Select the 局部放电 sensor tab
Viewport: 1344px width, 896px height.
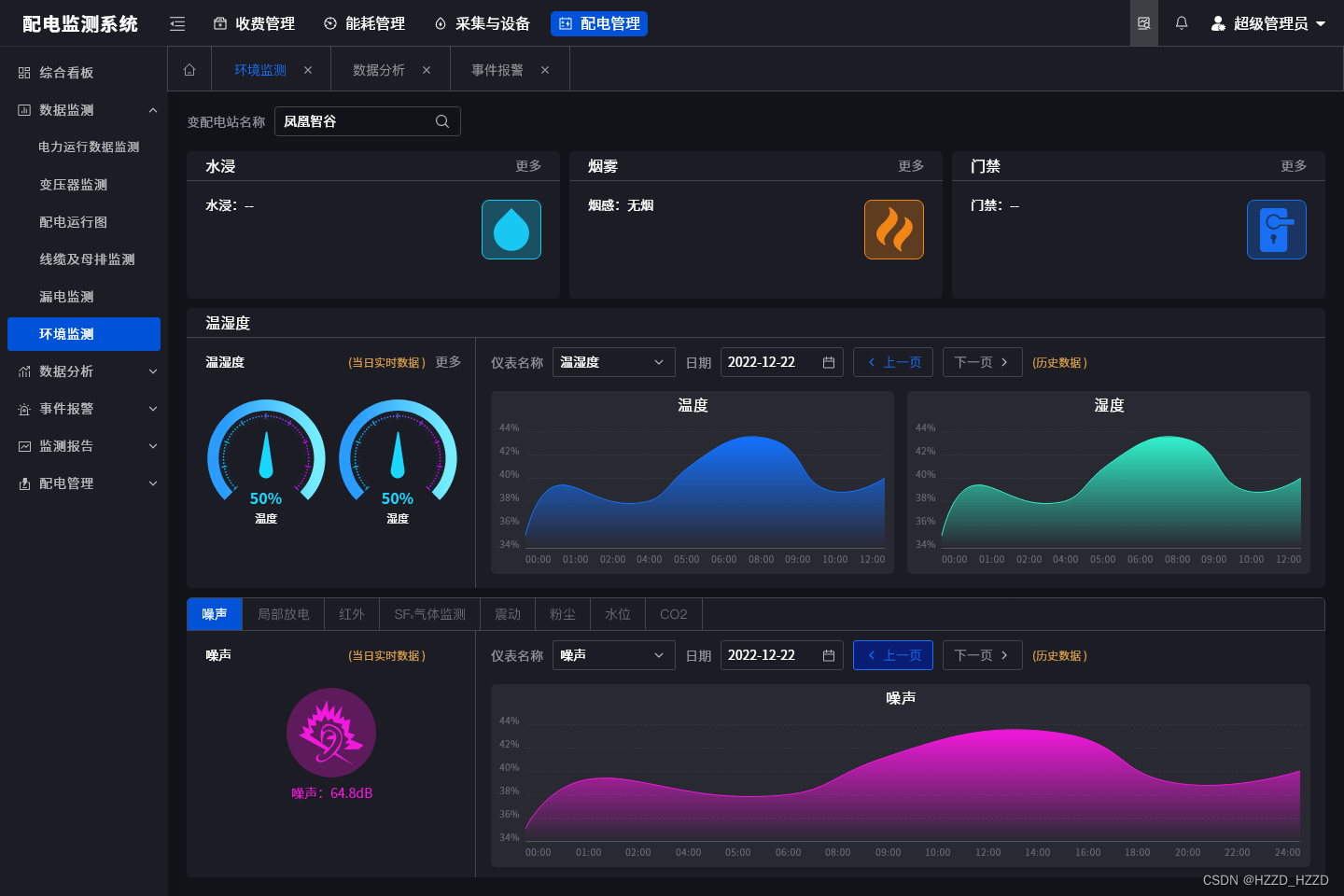click(284, 614)
